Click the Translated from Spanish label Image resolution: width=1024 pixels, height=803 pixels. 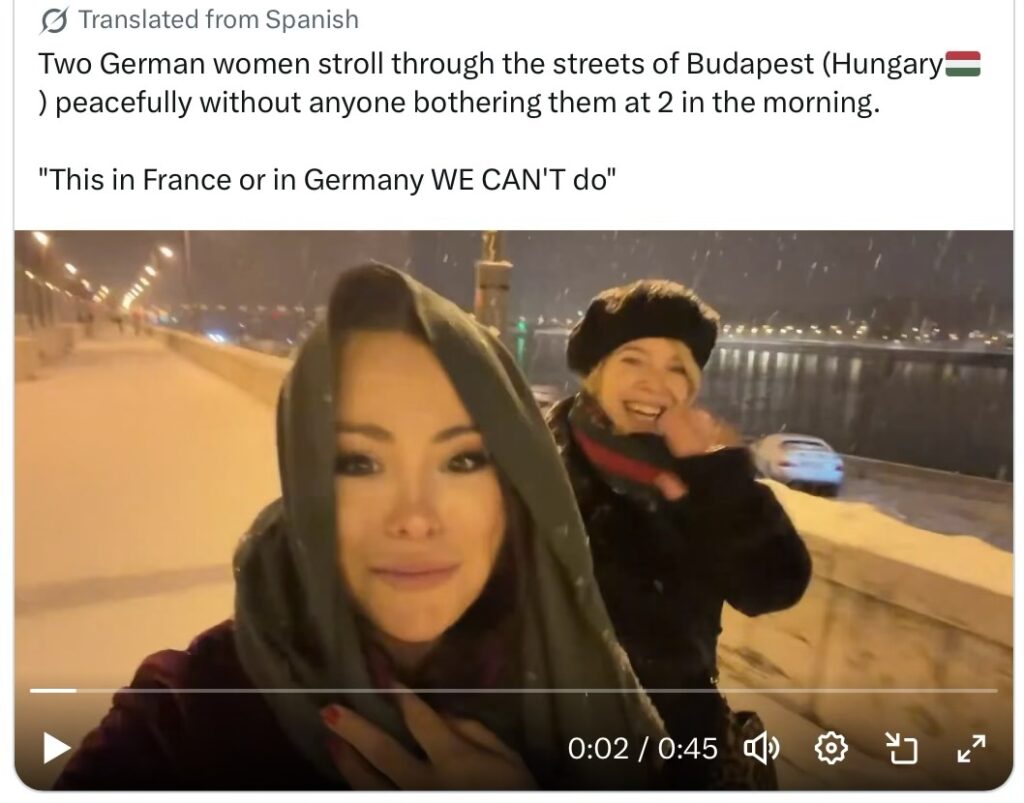click(x=219, y=20)
